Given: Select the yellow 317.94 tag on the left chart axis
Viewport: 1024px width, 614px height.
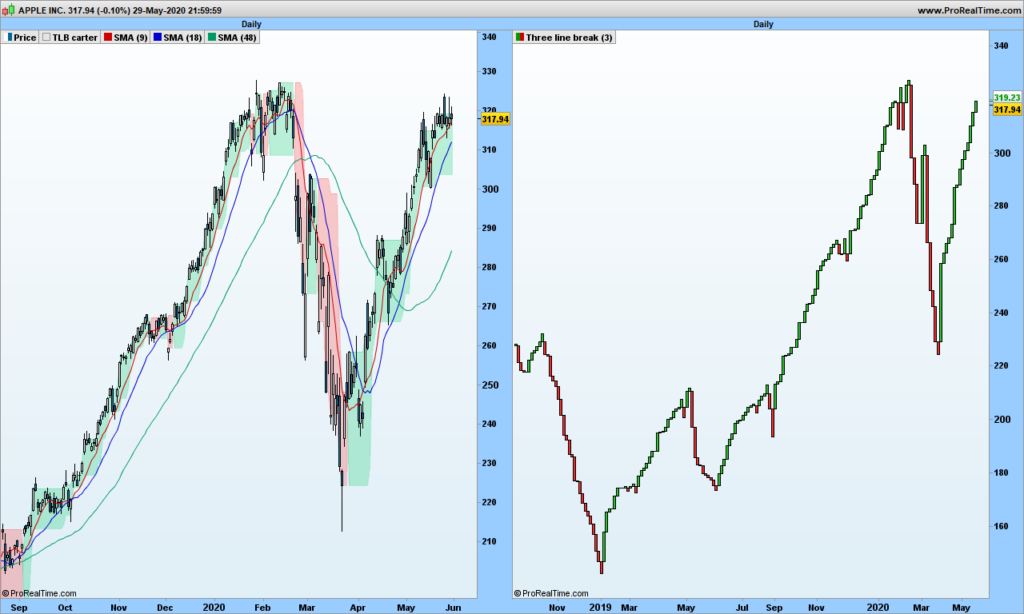Looking at the screenshot, I should point(495,119).
